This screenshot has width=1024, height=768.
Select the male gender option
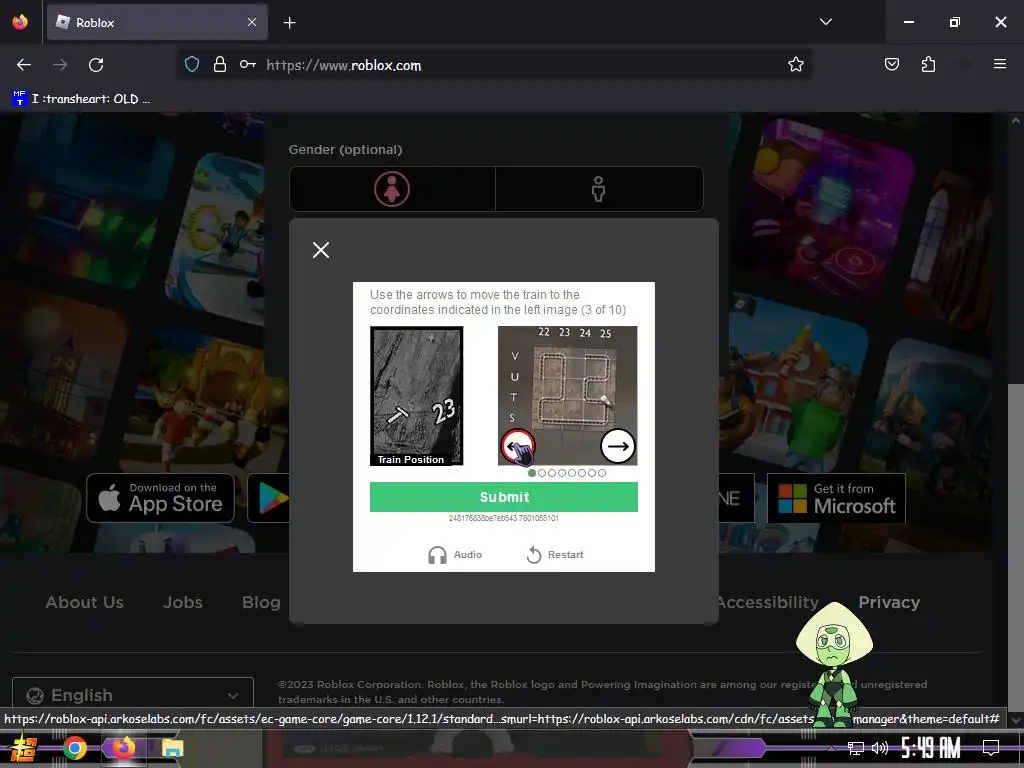point(599,189)
